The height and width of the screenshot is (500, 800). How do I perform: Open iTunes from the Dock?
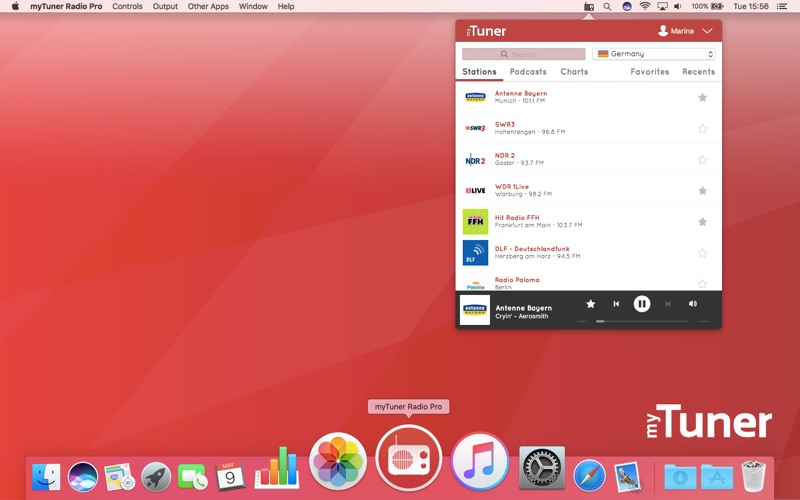tap(480, 461)
